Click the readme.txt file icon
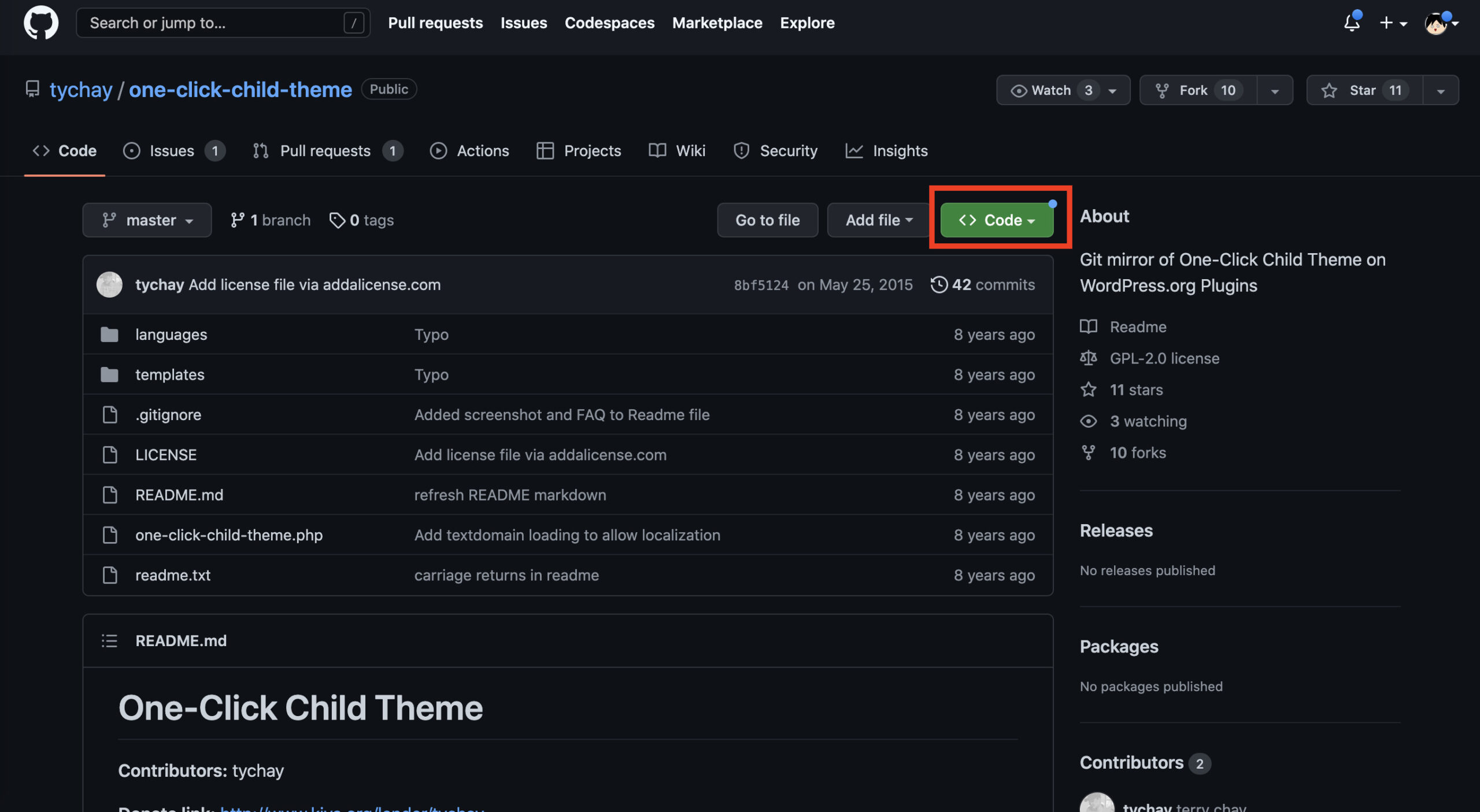Screen dimensions: 1480x812 pyautogui.click(x=109, y=575)
